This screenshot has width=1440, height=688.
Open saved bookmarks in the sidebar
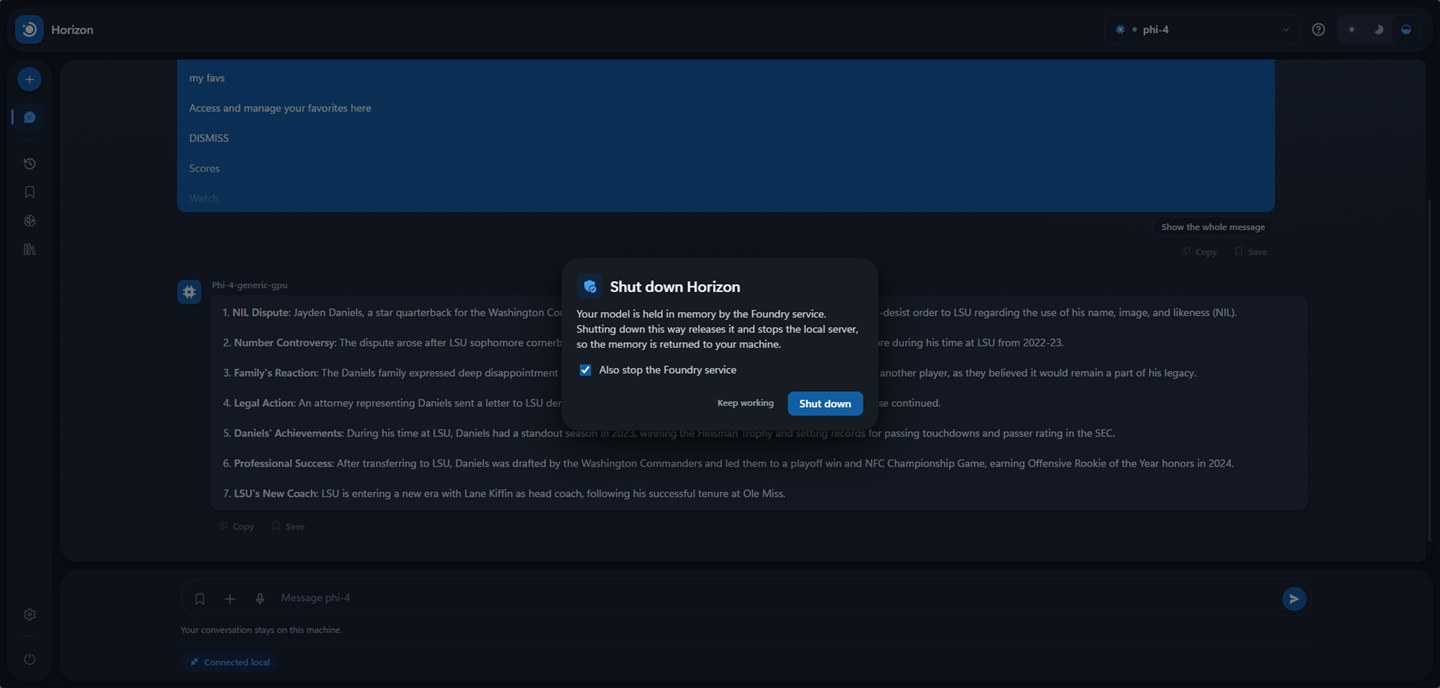click(29, 192)
